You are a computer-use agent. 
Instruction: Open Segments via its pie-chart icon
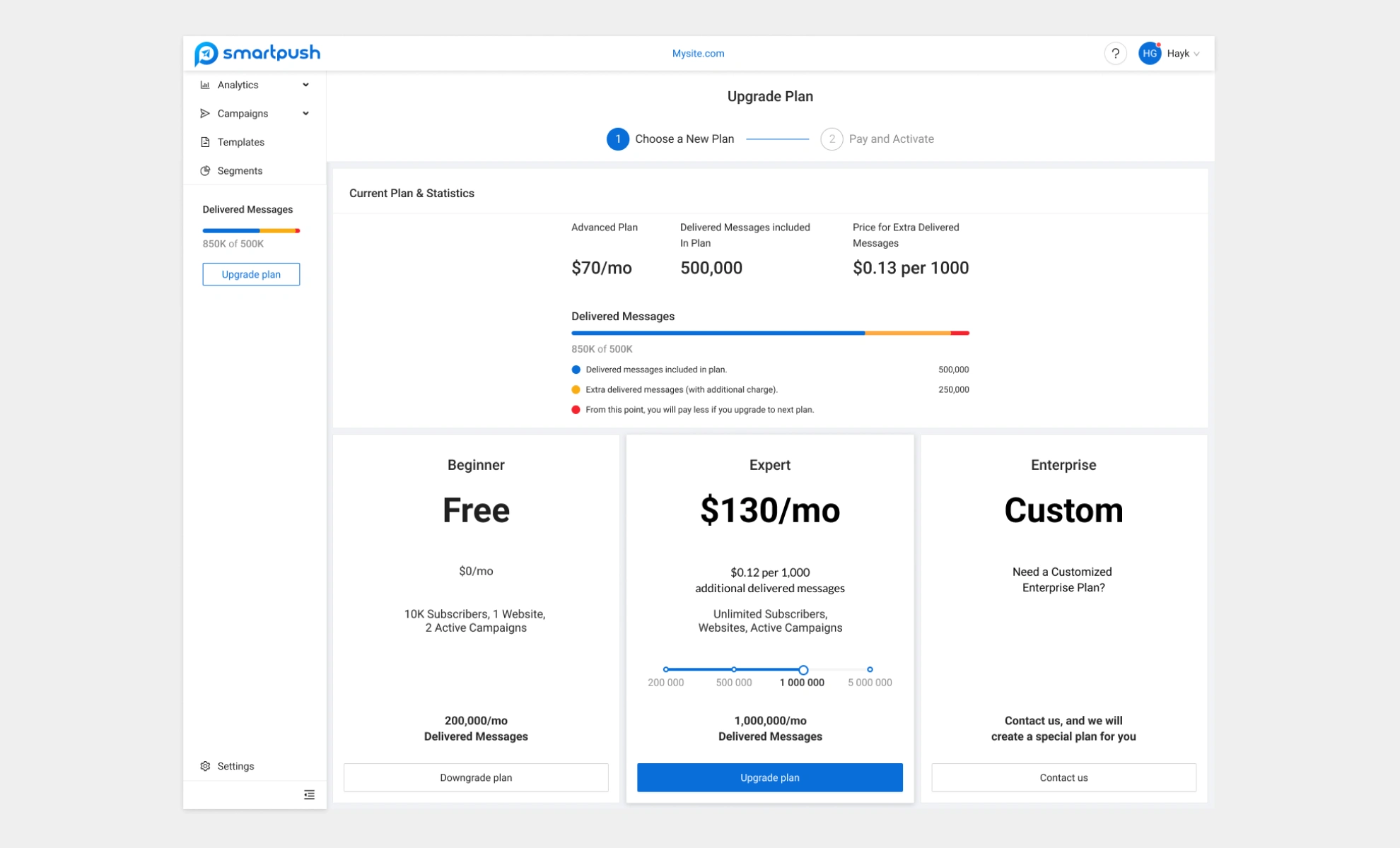205,170
